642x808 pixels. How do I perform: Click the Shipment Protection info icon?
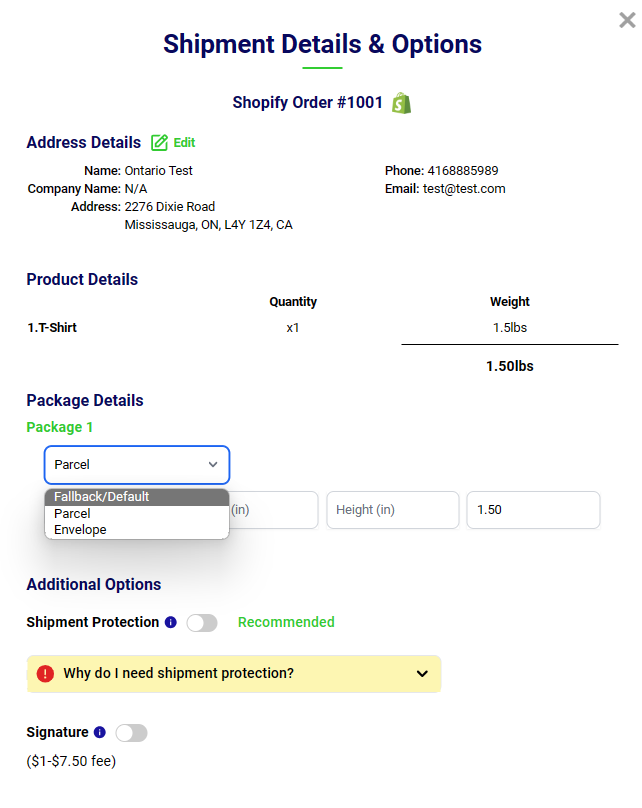[170, 623]
